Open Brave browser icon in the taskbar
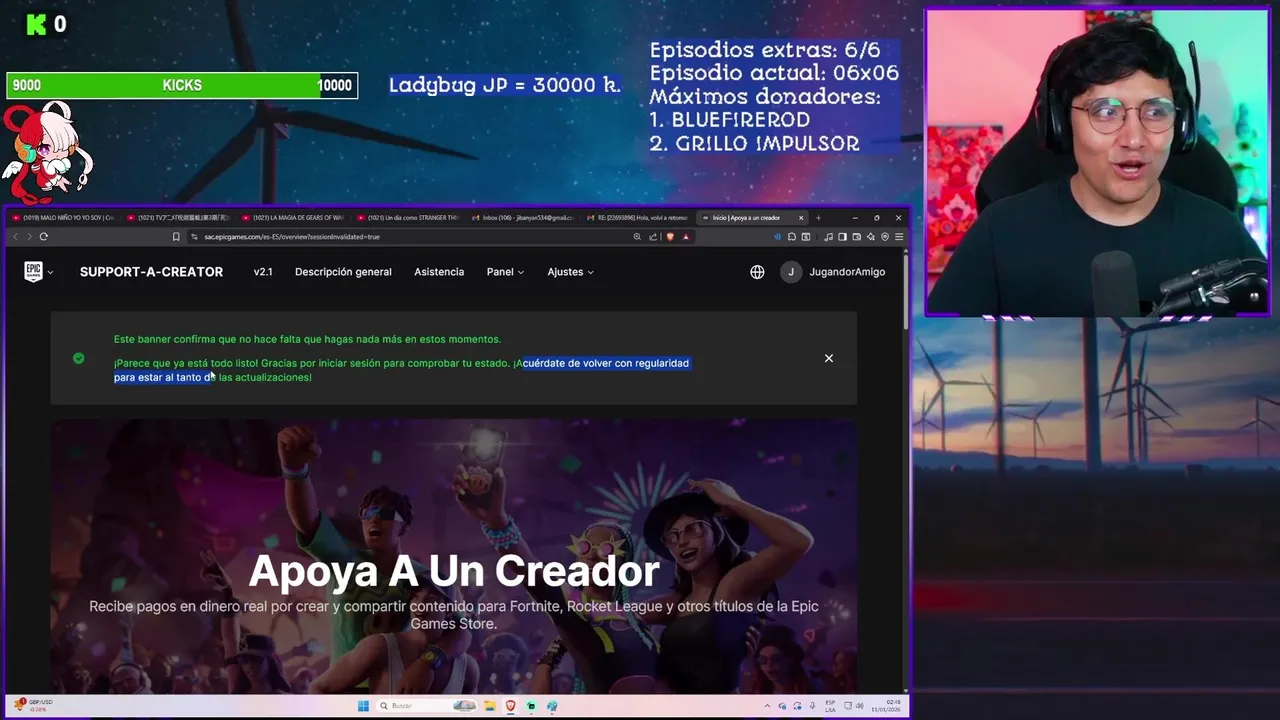Viewport: 1280px width, 720px height. tap(511, 706)
